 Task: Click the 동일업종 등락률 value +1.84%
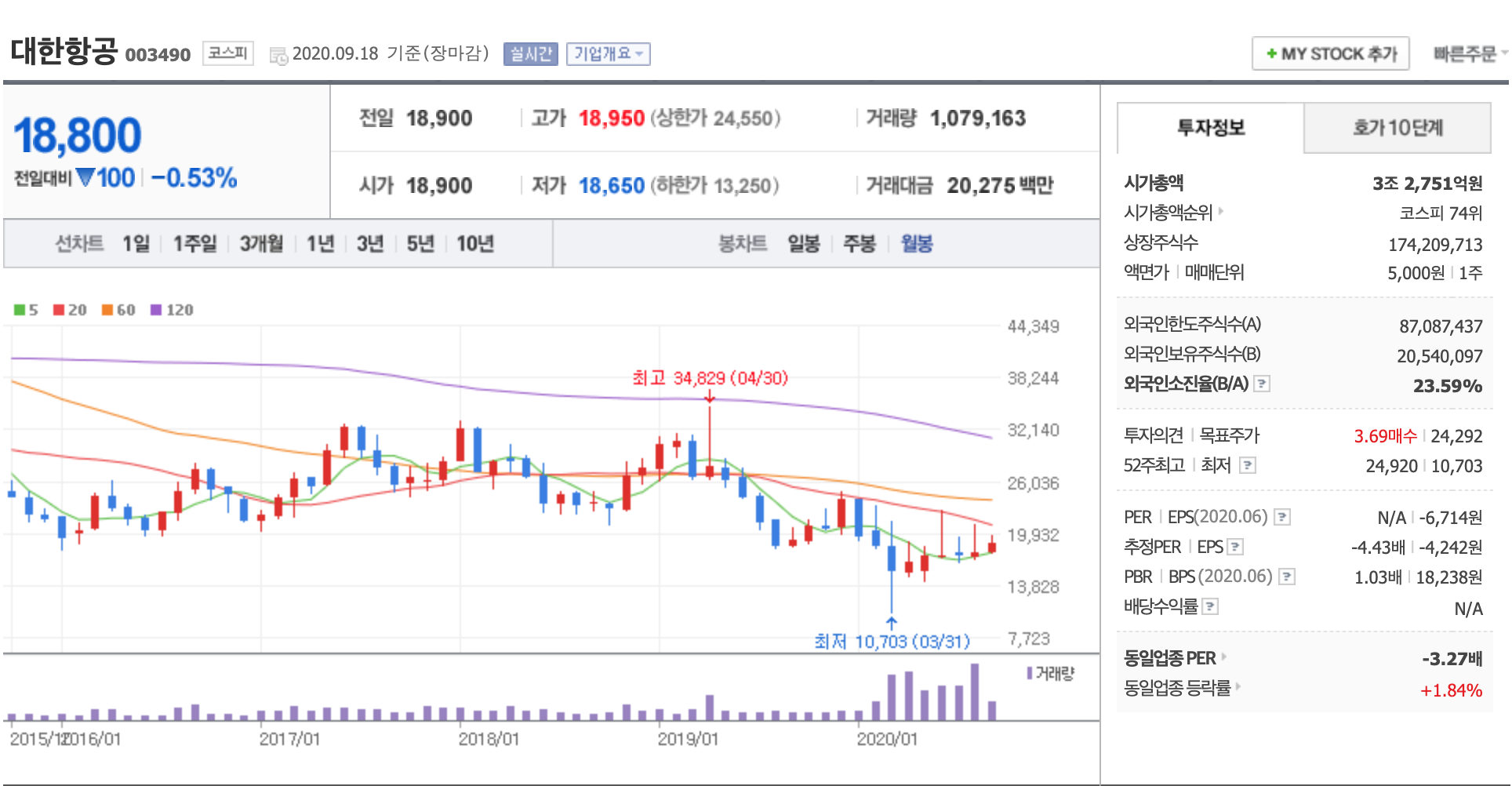point(1451,690)
